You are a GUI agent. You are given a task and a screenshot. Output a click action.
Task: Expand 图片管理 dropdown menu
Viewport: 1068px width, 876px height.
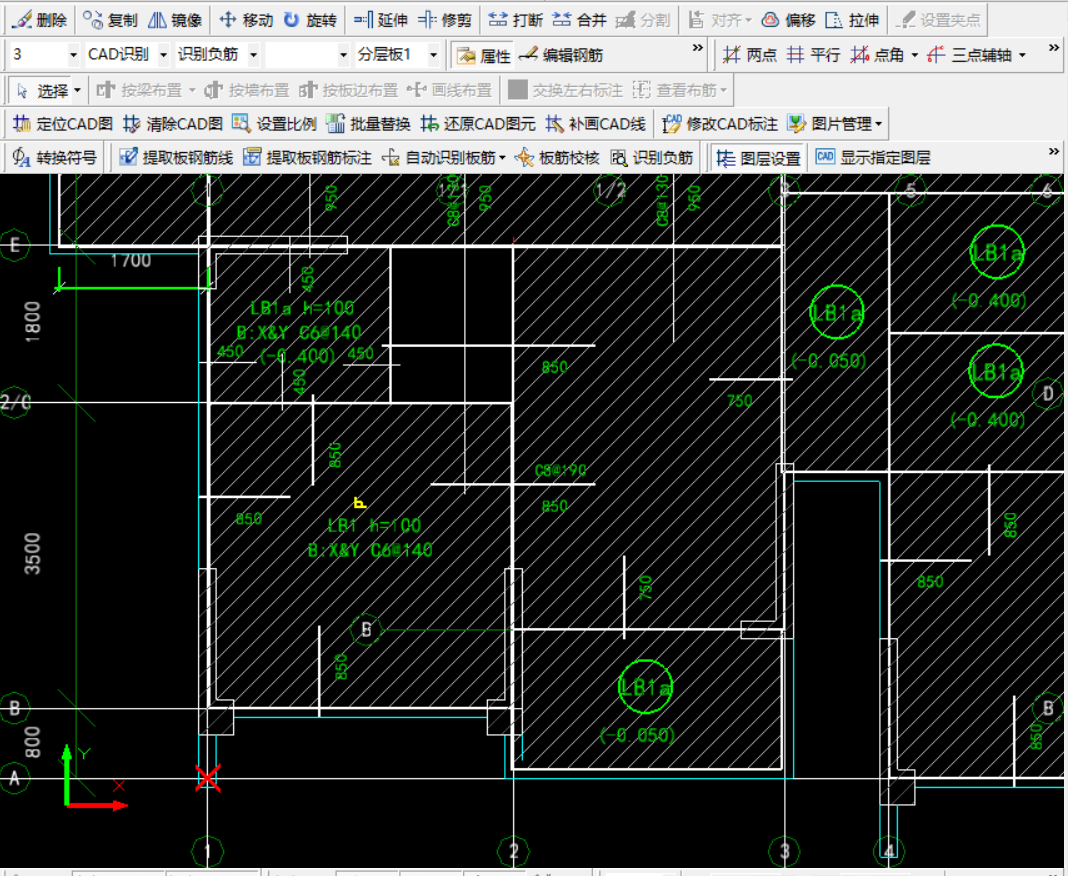click(x=878, y=123)
